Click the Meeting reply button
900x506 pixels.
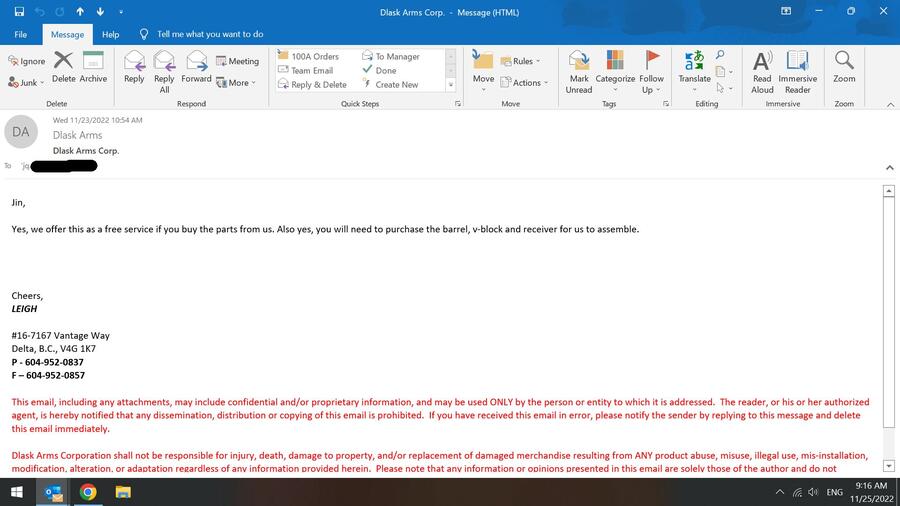(237, 61)
